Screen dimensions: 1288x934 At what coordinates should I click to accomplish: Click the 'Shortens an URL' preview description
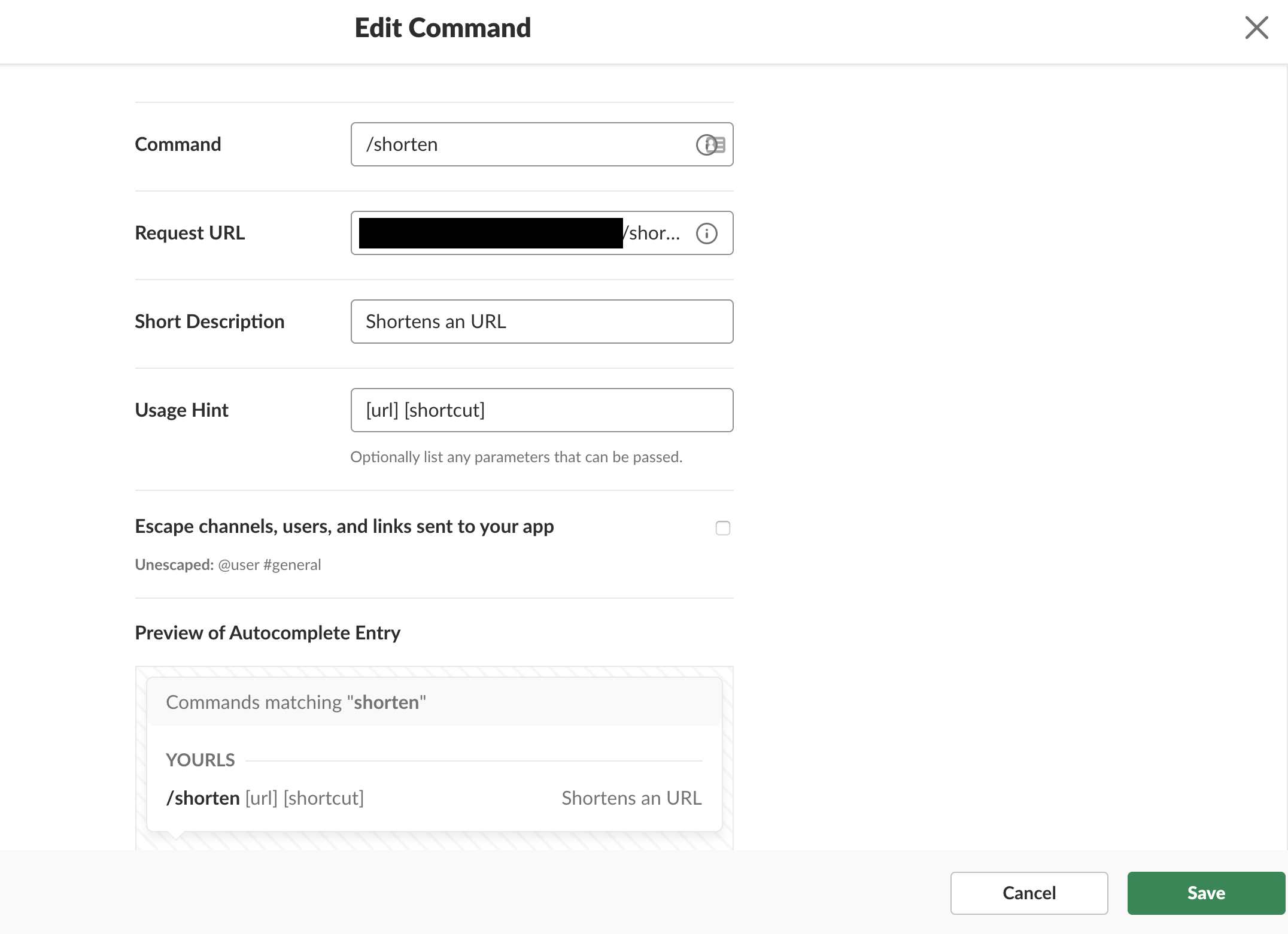click(x=631, y=798)
